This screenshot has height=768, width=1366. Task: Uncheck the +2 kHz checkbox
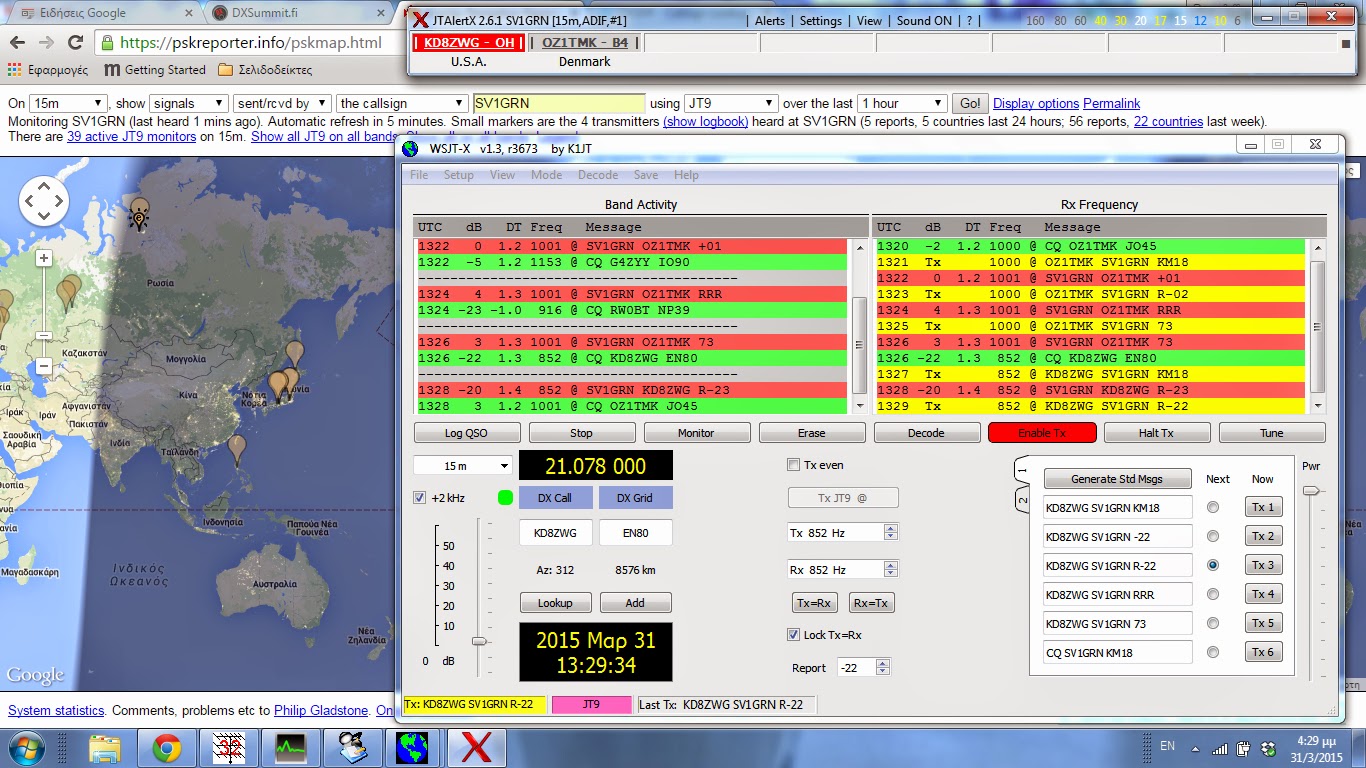coord(421,497)
